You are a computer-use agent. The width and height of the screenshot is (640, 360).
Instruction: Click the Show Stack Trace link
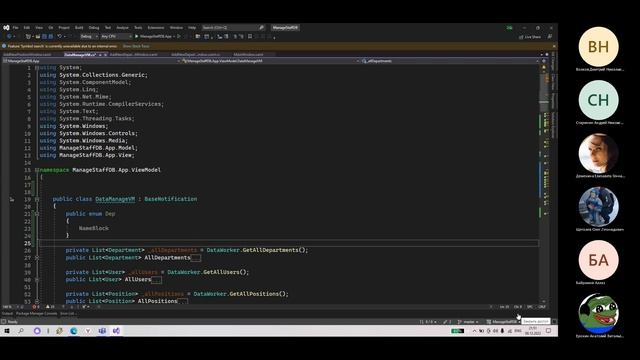[x=136, y=46]
